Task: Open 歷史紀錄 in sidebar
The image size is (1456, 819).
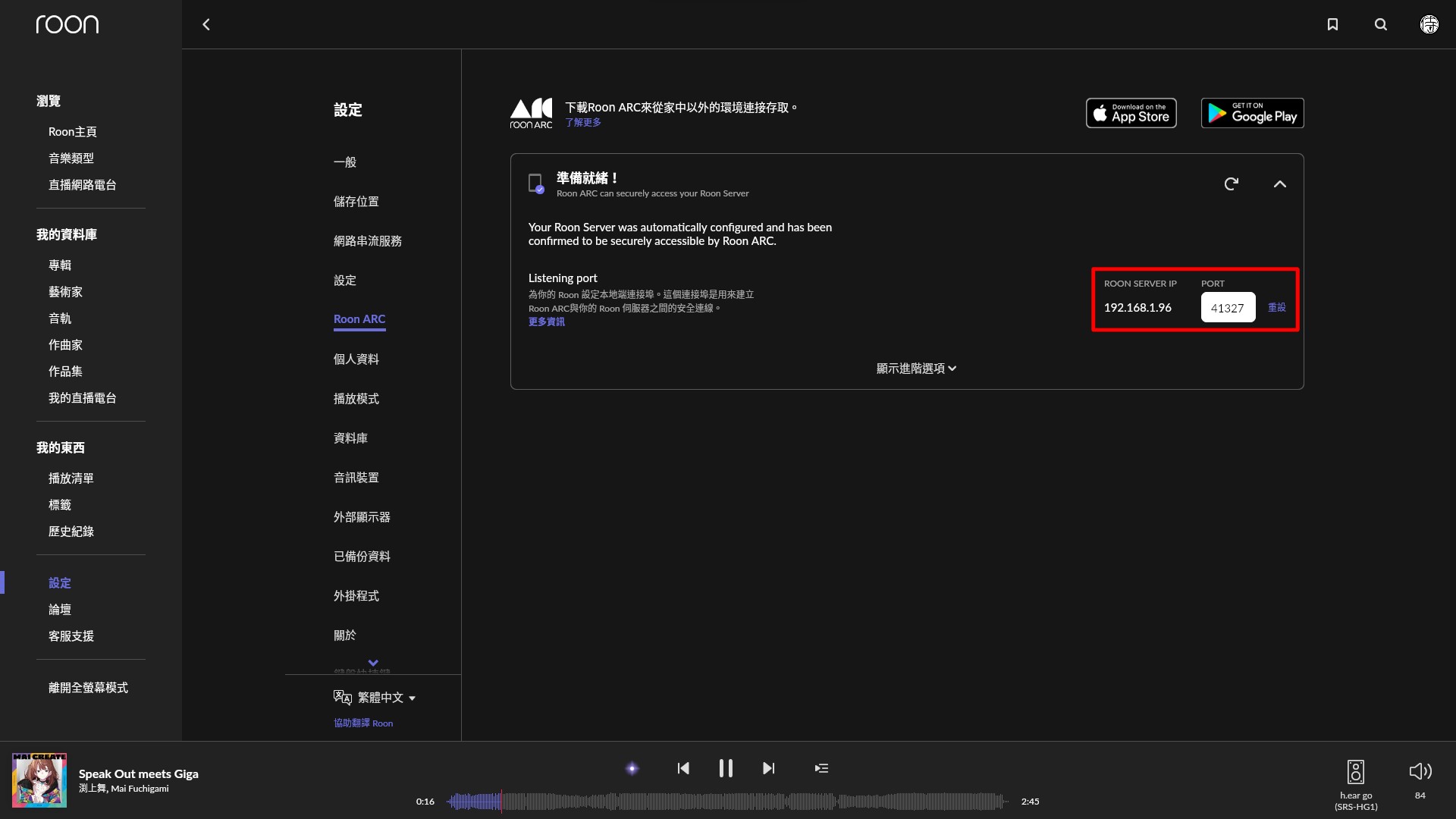Action: (x=71, y=531)
